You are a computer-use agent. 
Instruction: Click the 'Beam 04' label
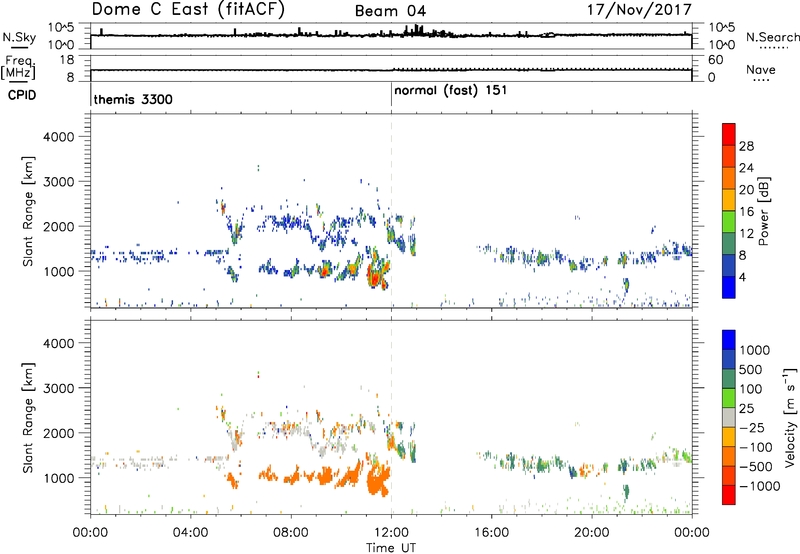[x=390, y=11]
